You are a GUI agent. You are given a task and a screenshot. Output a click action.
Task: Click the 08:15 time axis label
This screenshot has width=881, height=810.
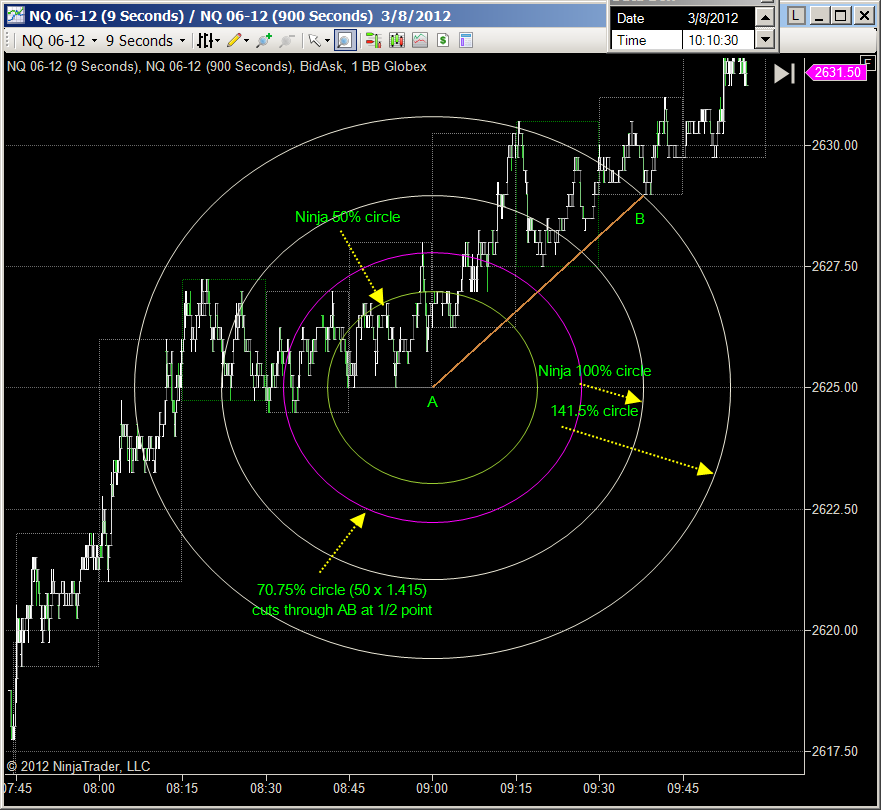pos(182,789)
